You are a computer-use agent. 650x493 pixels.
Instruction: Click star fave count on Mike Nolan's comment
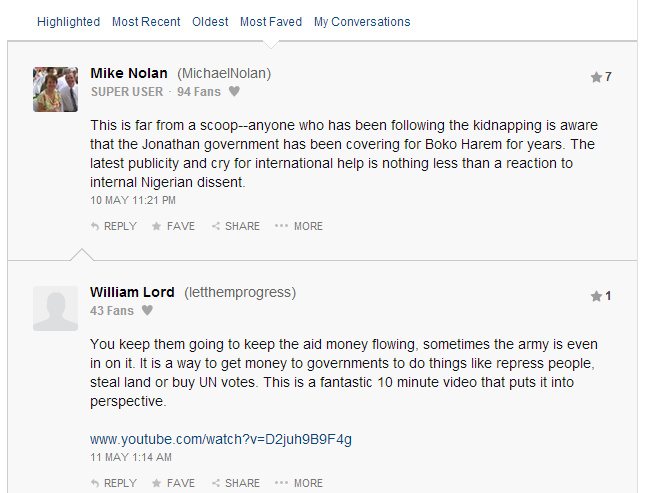[x=601, y=77]
